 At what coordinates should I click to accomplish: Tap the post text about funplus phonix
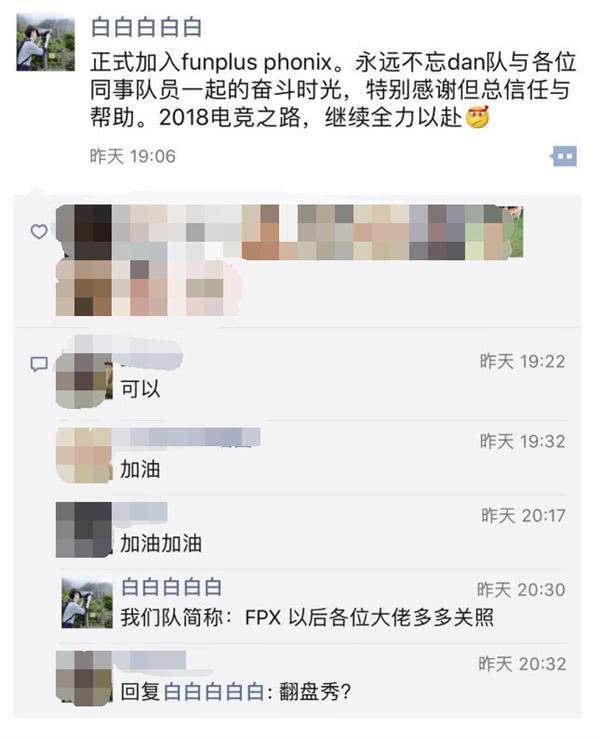[x=333, y=90]
